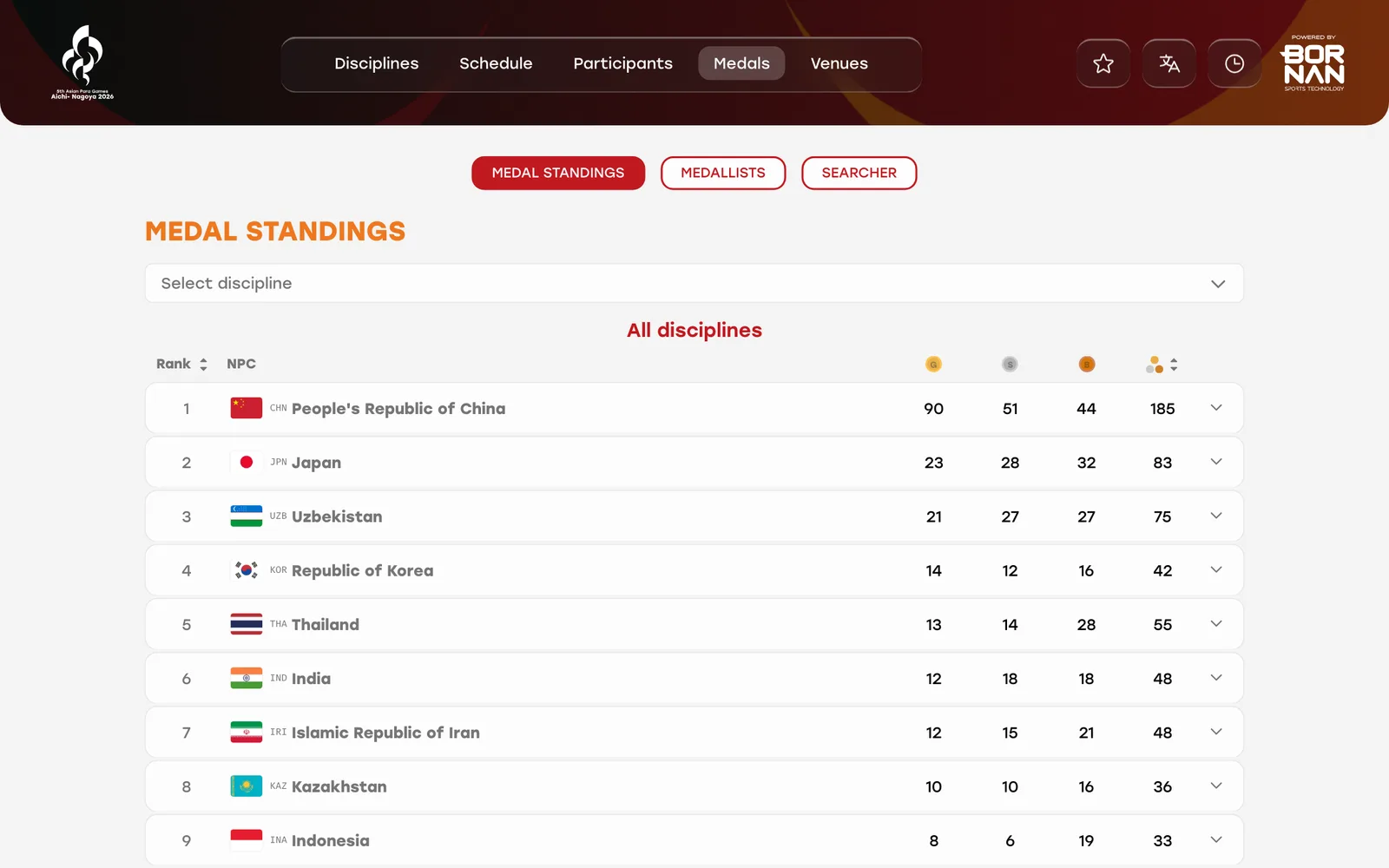Screen dimensions: 1389x868
Task: Sort by the silver medal column icon
Action: pos(1010,365)
